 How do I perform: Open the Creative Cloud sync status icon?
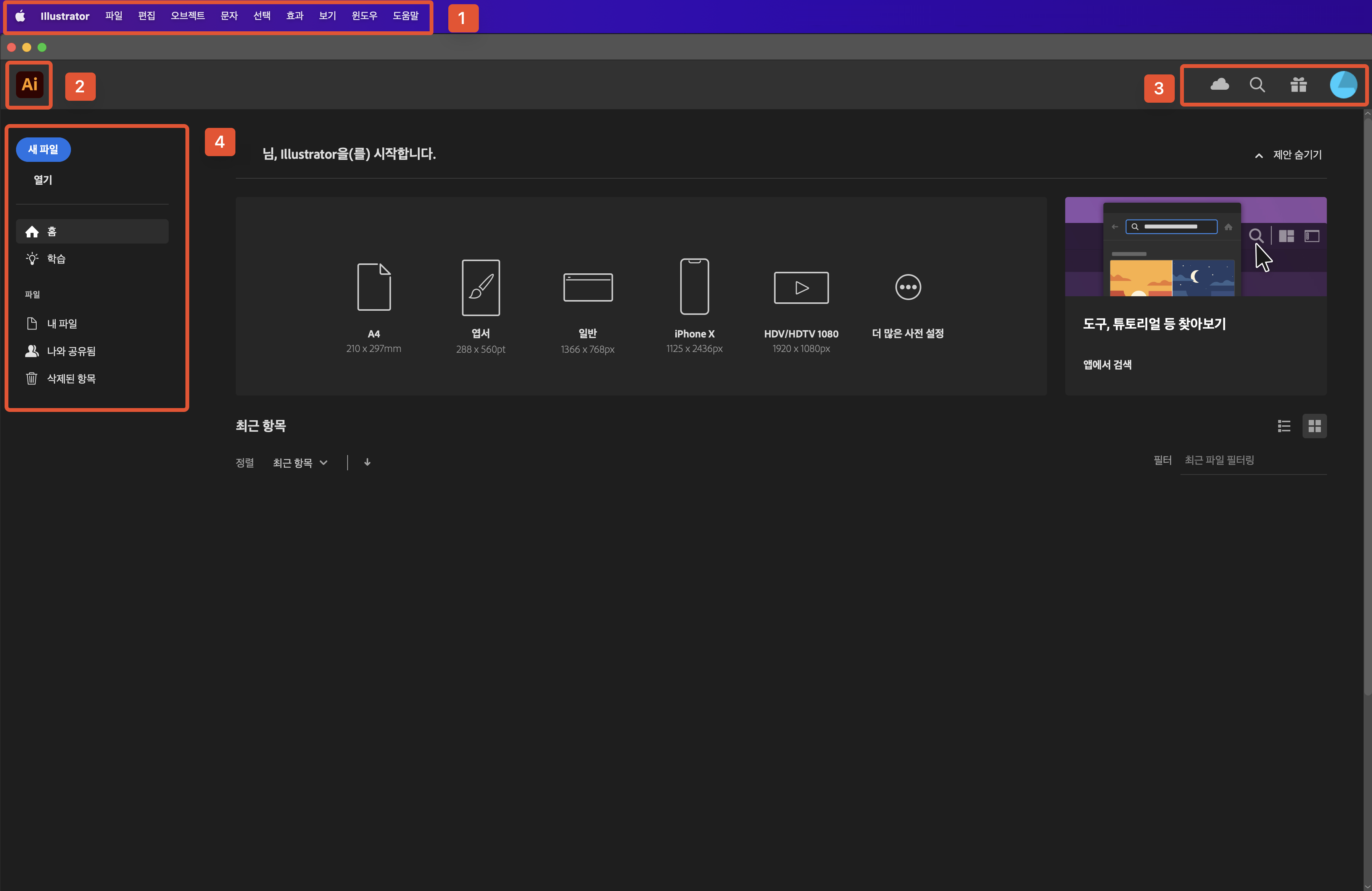1219,85
